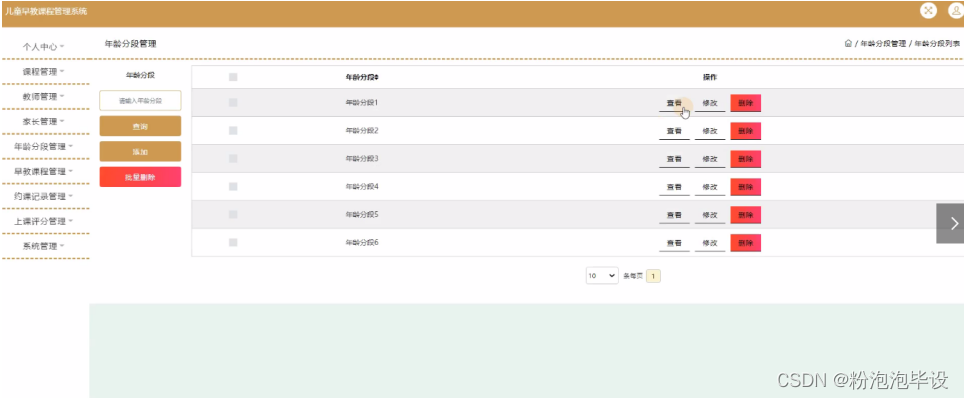Image resolution: width=964 pixels, height=399 pixels.
Task: Expand the 上课评分管理 sidebar menu
Action: tap(44, 221)
